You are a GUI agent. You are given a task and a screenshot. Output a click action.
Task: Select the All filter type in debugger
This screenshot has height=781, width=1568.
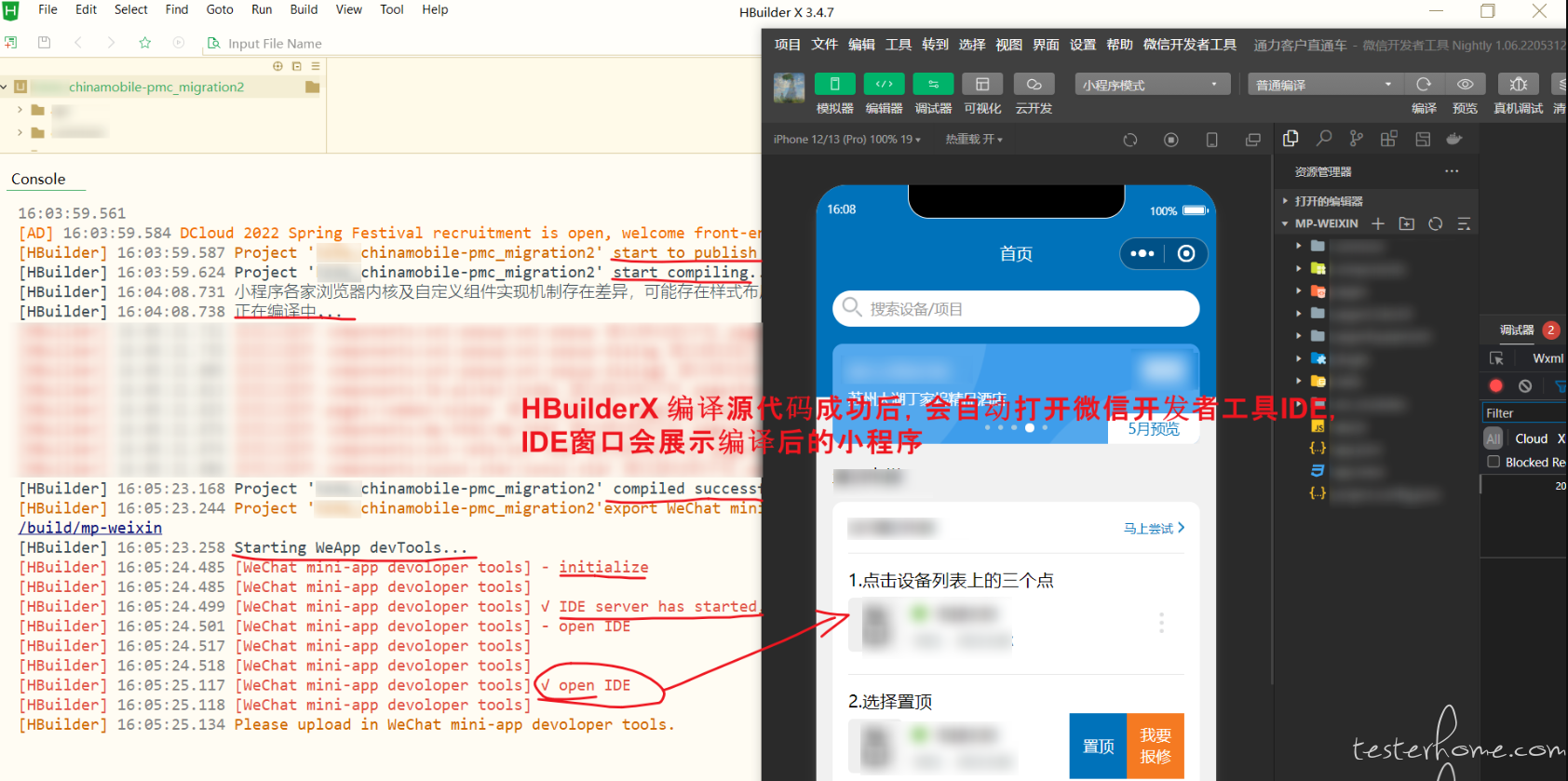click(1494, 438)
